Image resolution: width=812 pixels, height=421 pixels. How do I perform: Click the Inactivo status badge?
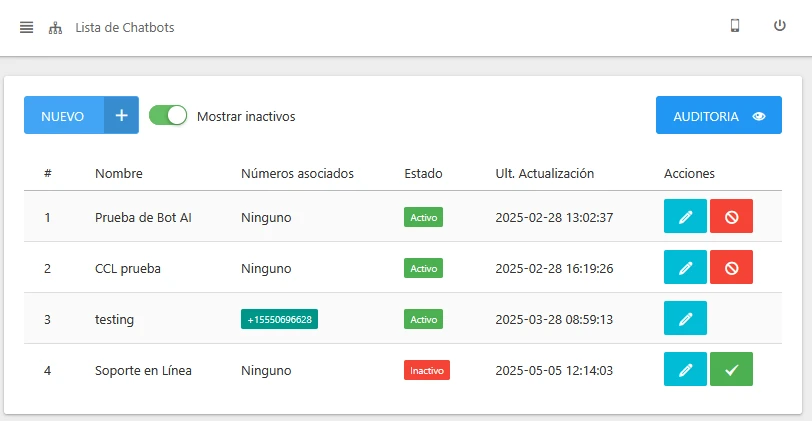point(426,370)
